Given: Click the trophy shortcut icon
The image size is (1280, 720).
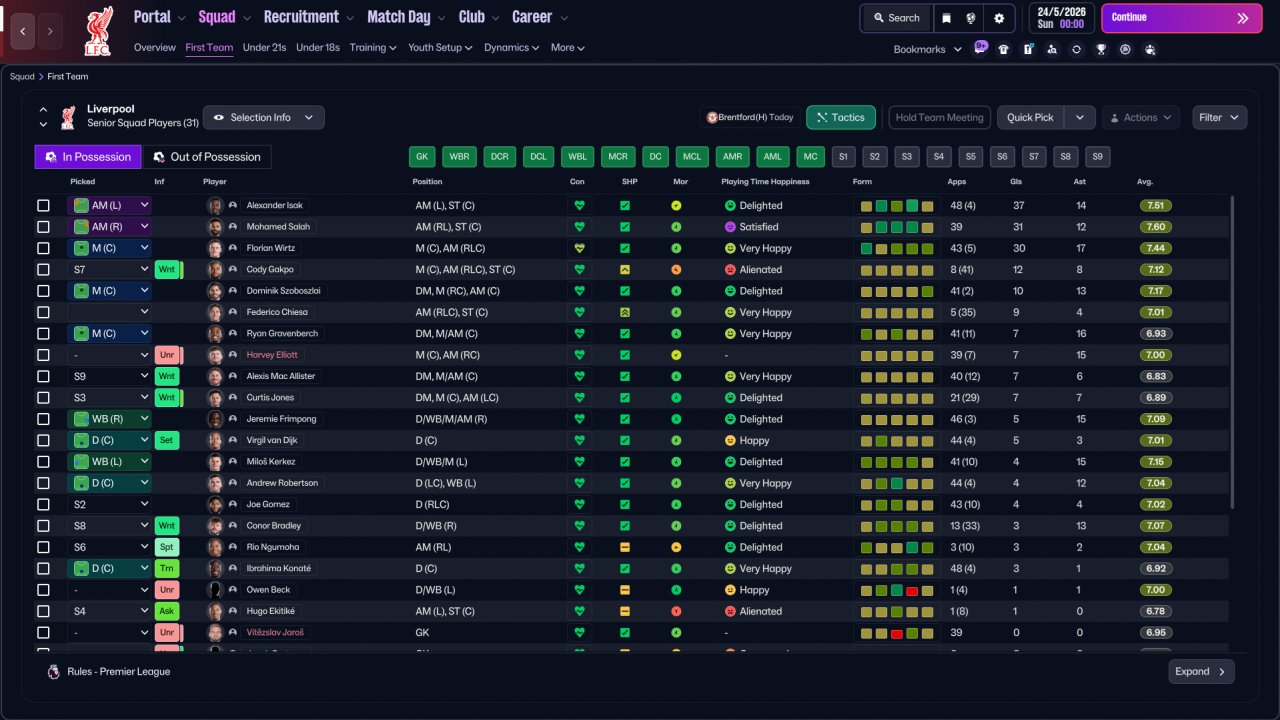Looking at the screenshot, I should 1101,49.
